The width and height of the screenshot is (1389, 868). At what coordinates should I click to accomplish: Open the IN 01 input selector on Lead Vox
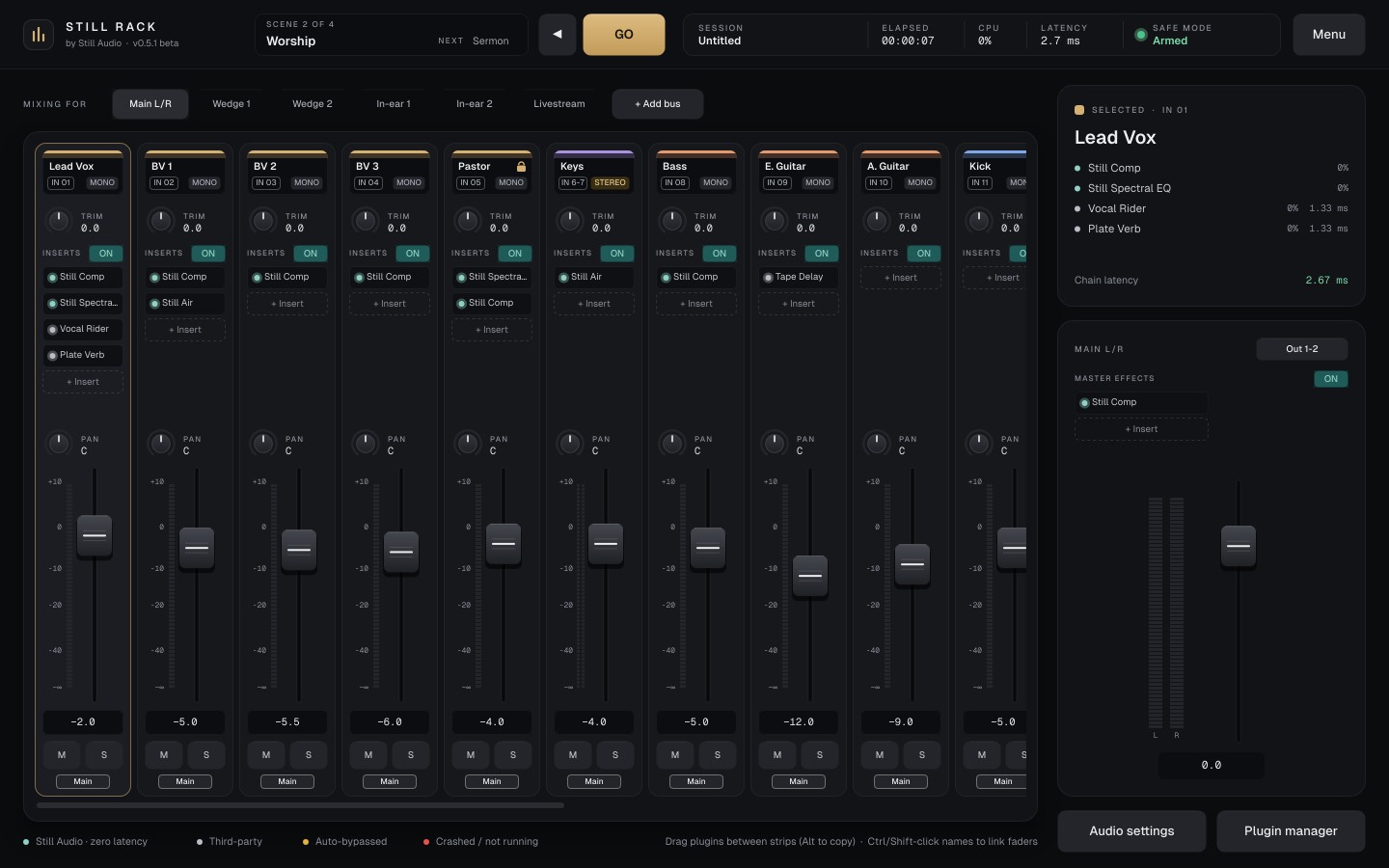pos(61,183)
